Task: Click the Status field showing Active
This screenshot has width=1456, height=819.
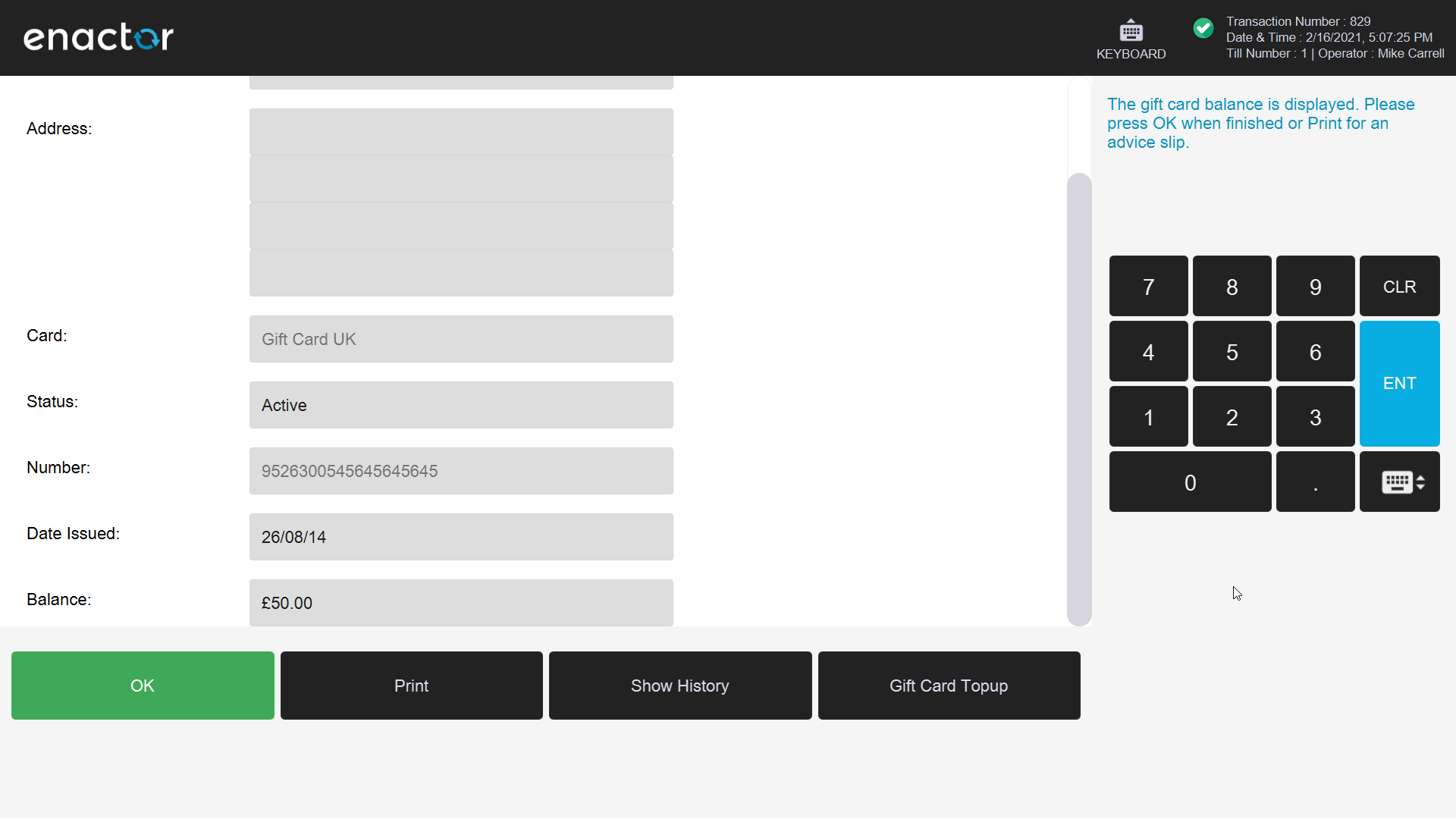Action: tap(461, 405)
